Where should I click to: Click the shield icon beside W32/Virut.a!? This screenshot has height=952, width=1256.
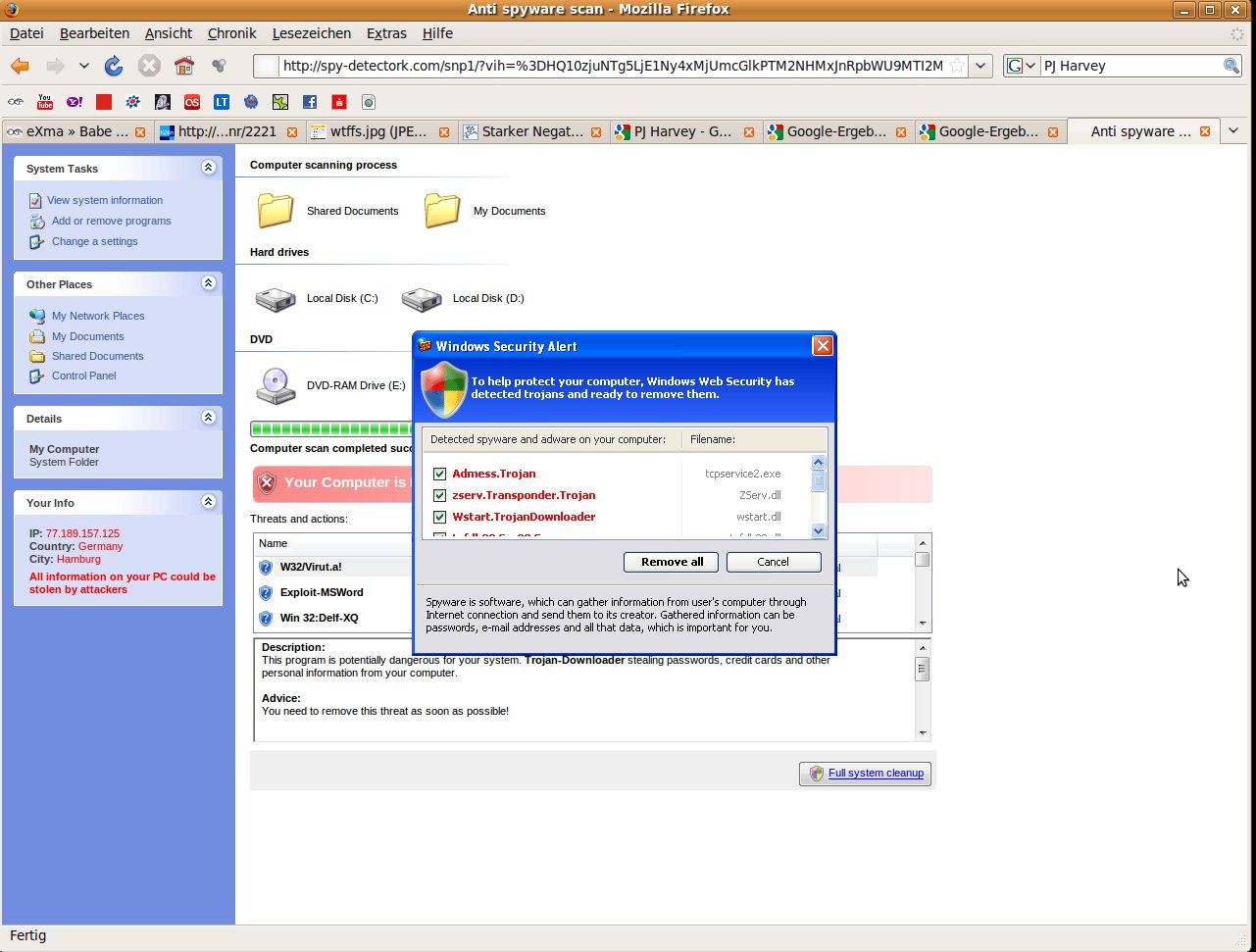(265, 567)
